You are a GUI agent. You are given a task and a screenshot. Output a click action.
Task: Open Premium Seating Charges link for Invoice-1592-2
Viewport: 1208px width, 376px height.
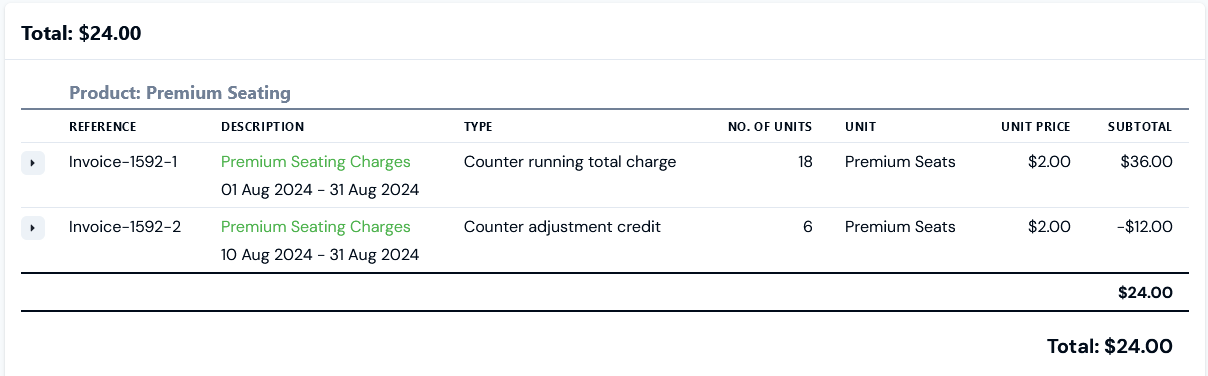[x=315, y=227]
